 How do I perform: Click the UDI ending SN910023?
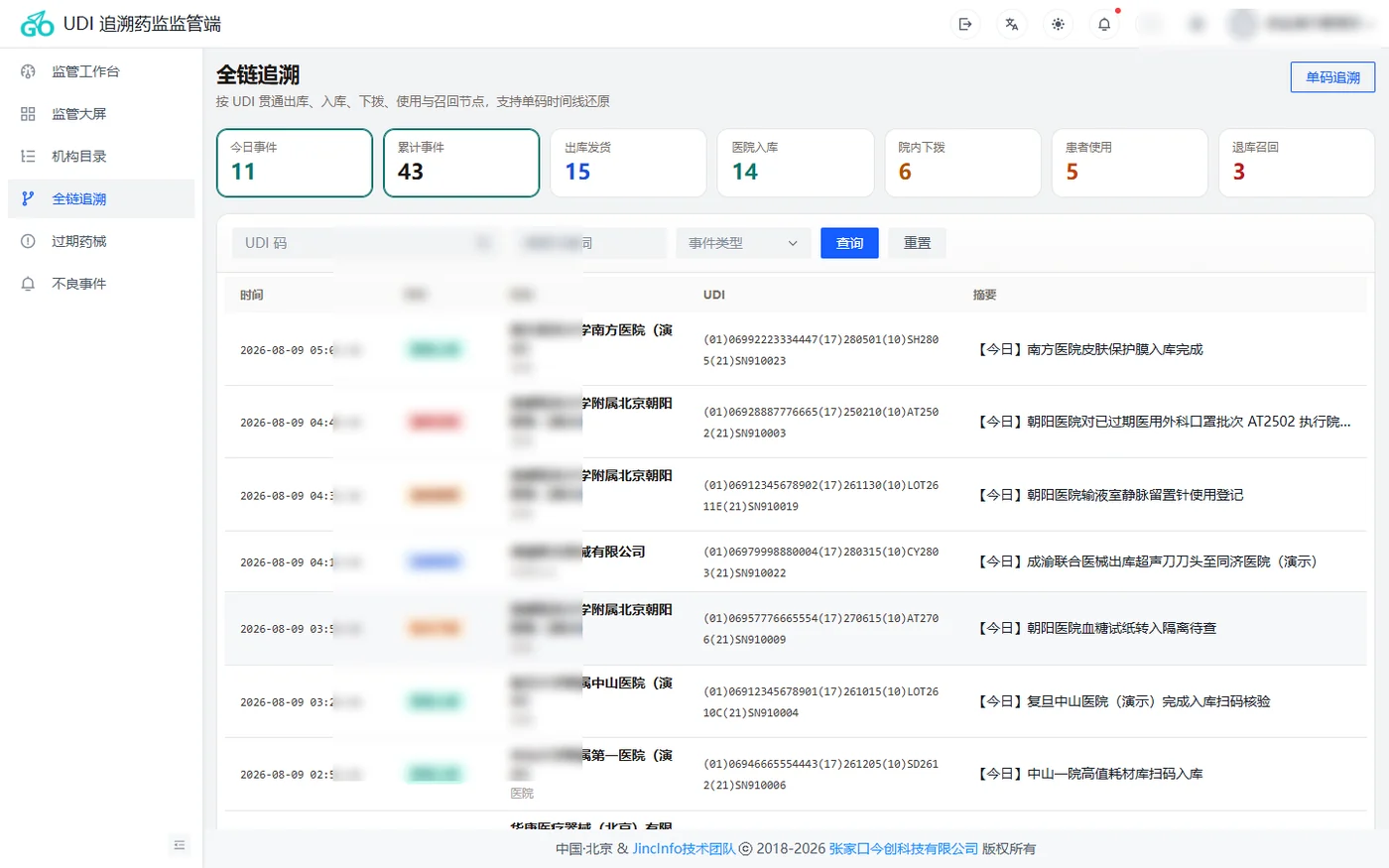point(821,350)
